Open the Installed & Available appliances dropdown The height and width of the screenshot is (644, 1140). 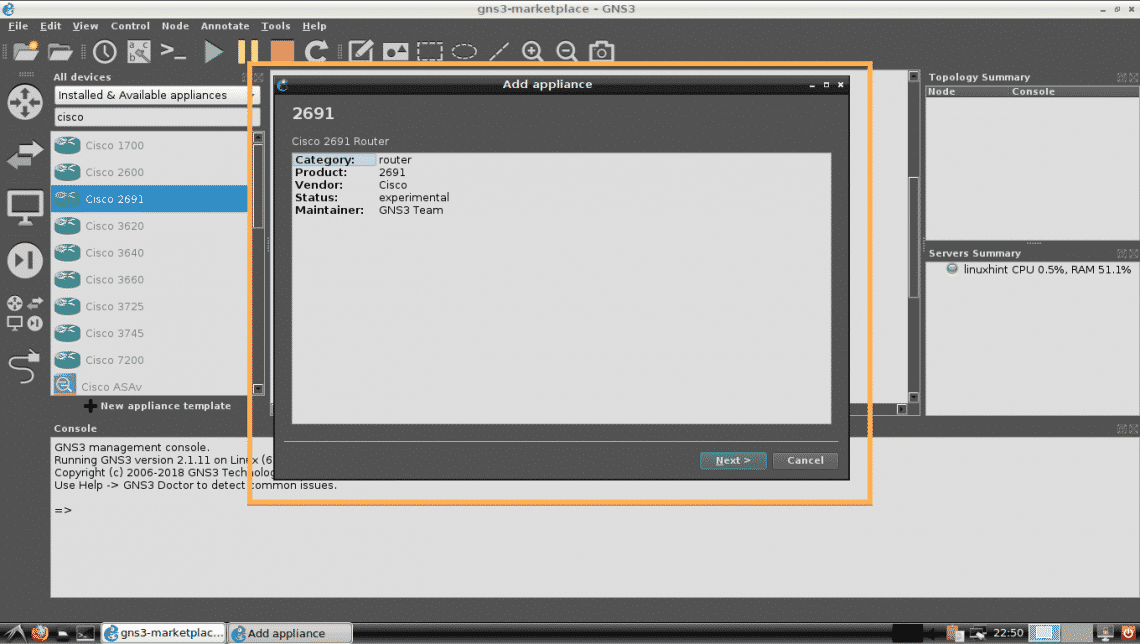coord(156,95)
